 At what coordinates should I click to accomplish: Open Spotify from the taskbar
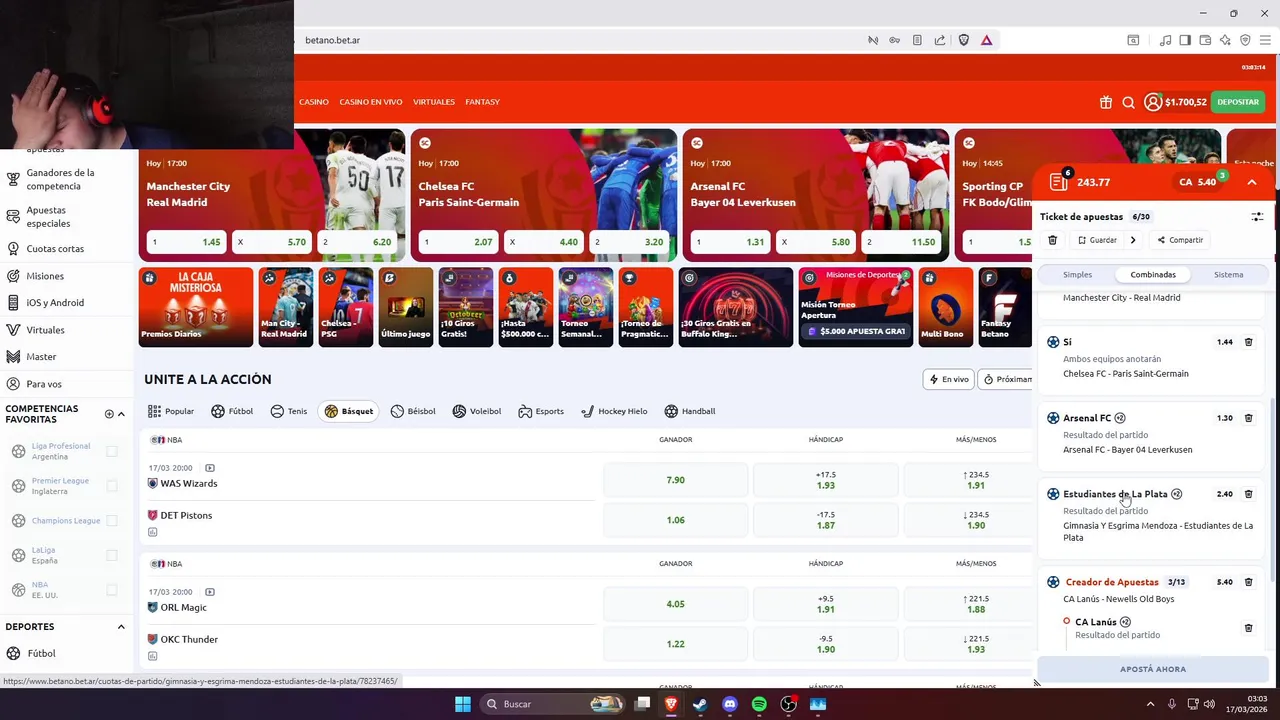pos(759,704)
